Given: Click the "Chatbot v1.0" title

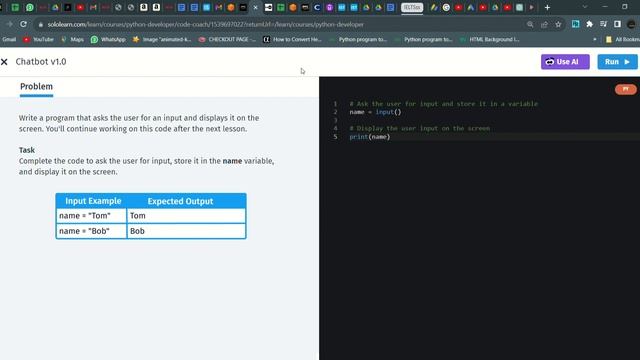Looking at the screenshot, I should click(41, 62).
